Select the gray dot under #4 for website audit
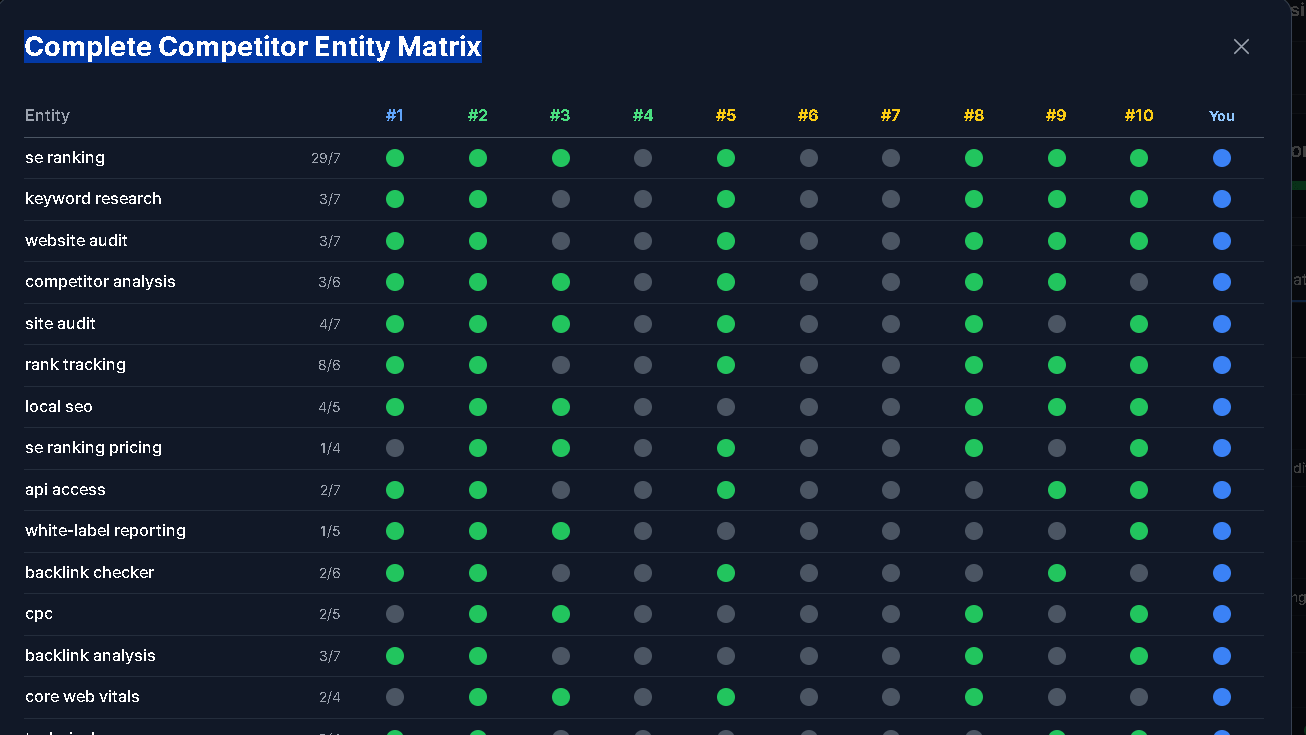The width and height of the screenshot is (1306, 735). [x=643, y=240]
